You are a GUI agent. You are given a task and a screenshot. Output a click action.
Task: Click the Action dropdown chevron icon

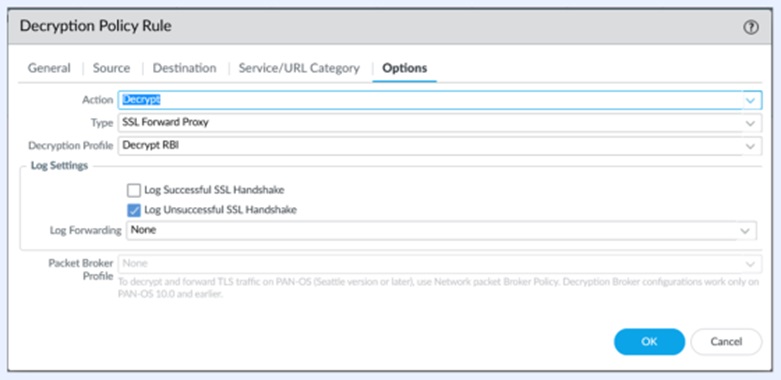click(x=750, y=101)
